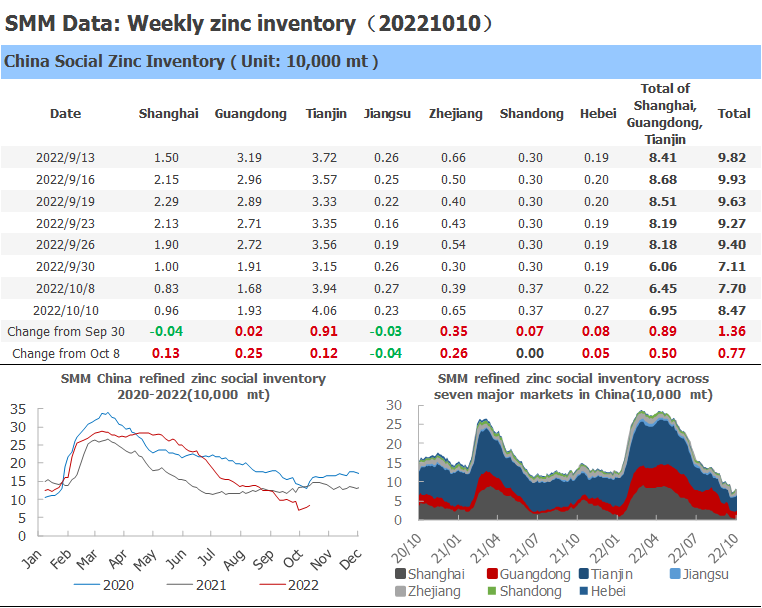The image size is (762, 608).
Task: Click the 2022 red line legend entry
Action: click(x=289, y=585)
